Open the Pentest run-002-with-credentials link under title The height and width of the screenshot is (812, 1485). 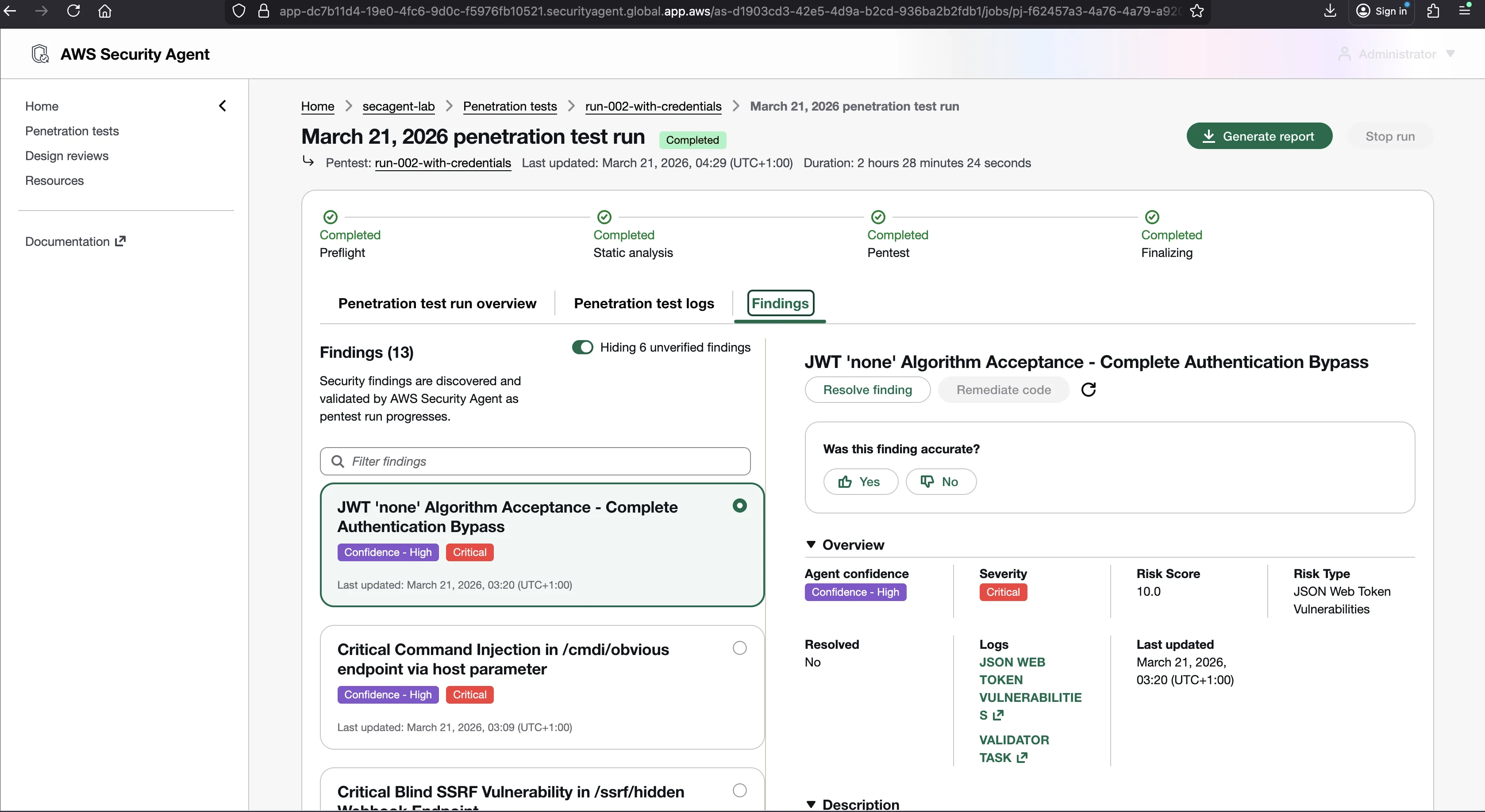tap(443, 163)
